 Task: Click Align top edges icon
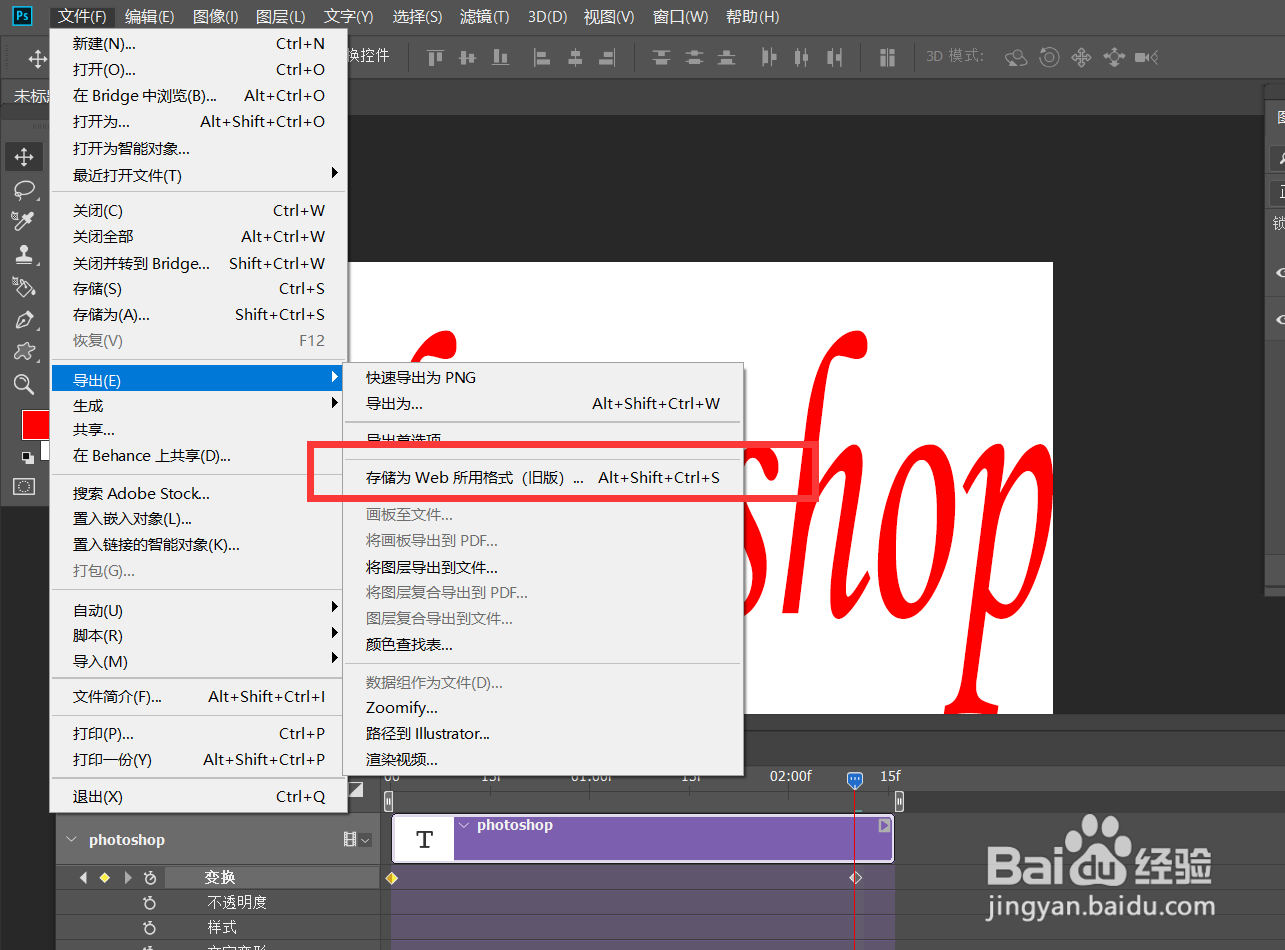435,58
